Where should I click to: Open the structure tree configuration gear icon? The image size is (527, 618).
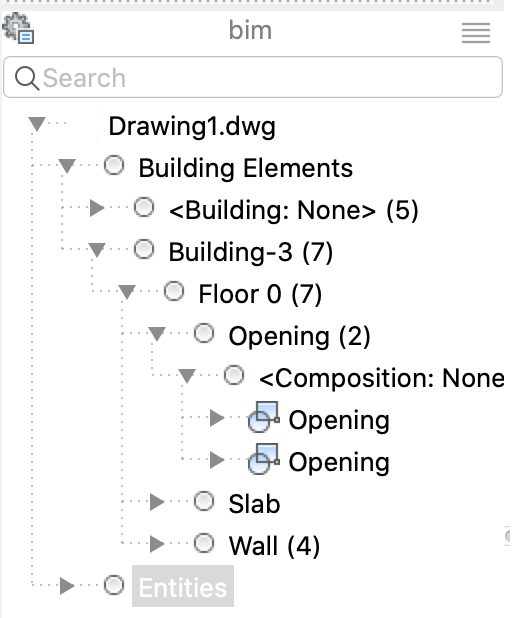[18, 28]
